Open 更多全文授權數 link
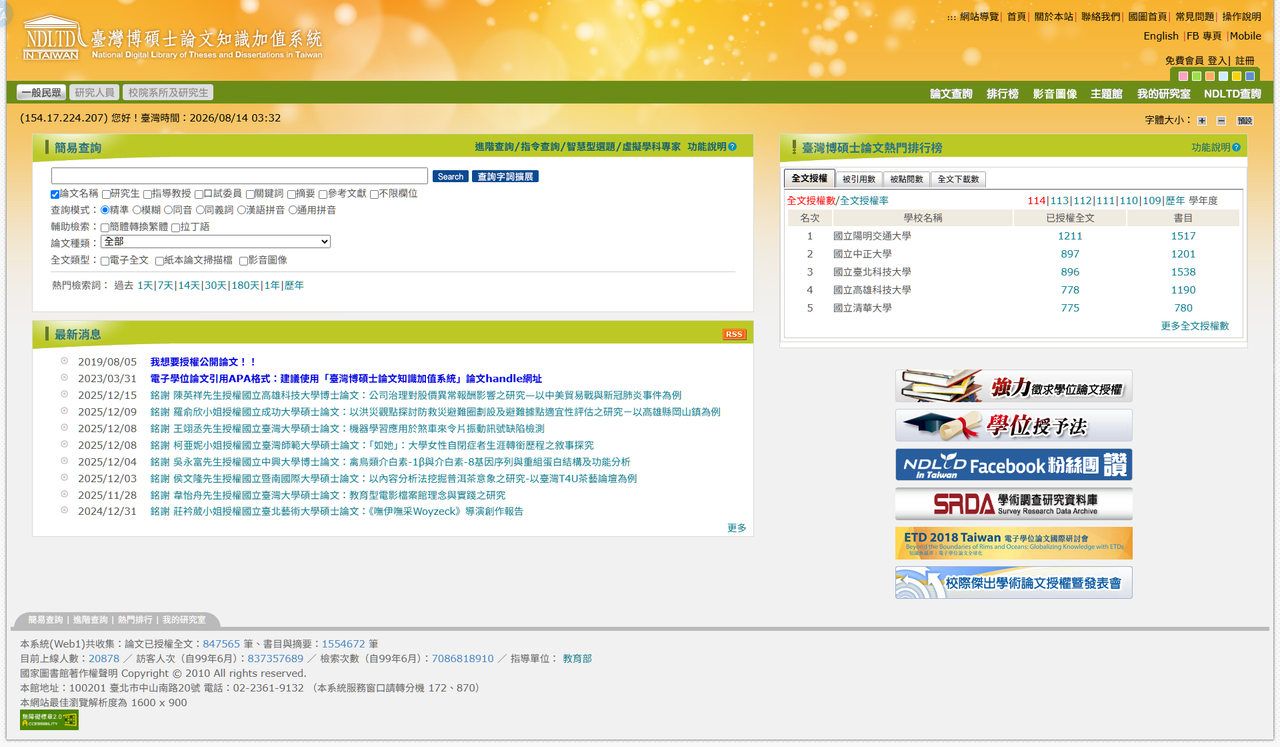 pos(1195,326)
